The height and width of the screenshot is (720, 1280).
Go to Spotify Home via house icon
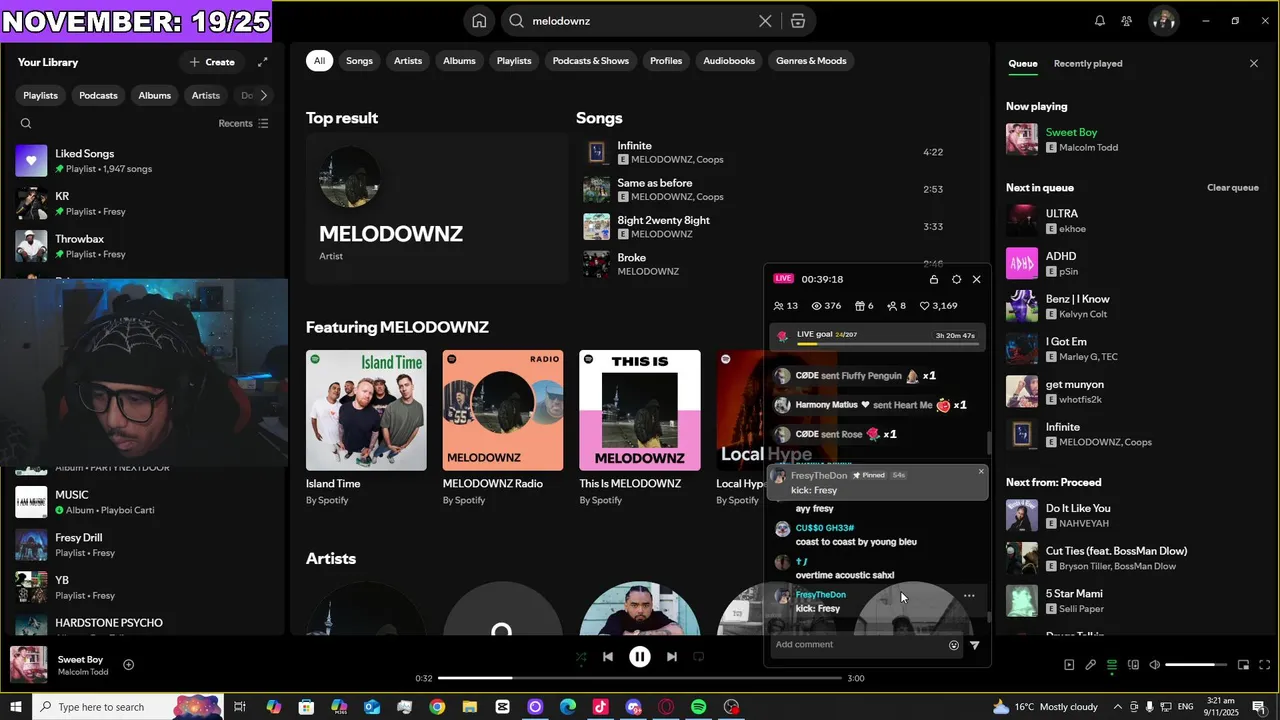pos(479,21)
